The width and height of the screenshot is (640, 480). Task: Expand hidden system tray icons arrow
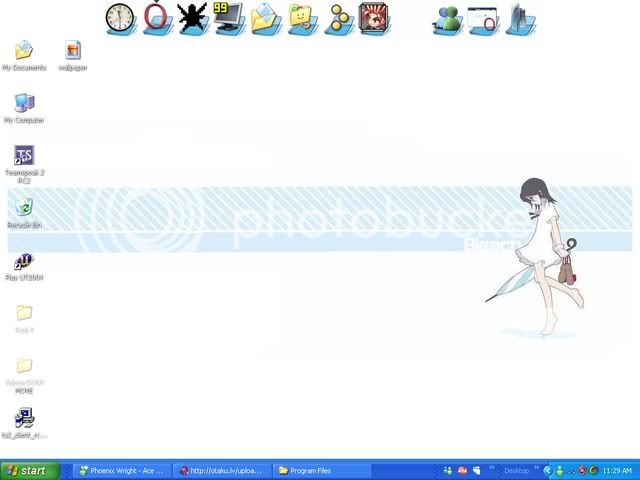click(x=548, y=470)
